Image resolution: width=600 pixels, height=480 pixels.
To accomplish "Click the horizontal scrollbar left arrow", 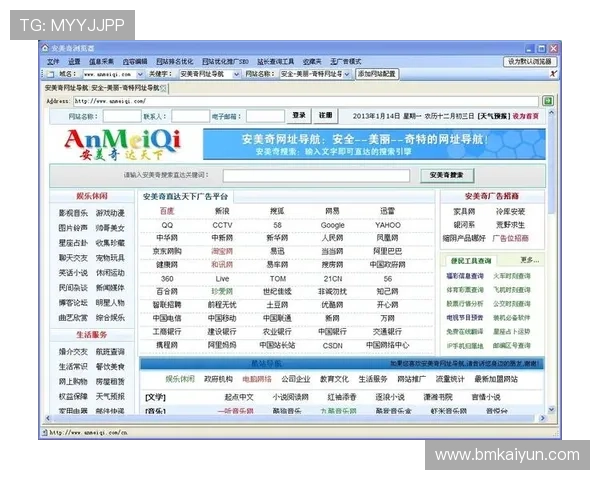I will pos(48,418).
